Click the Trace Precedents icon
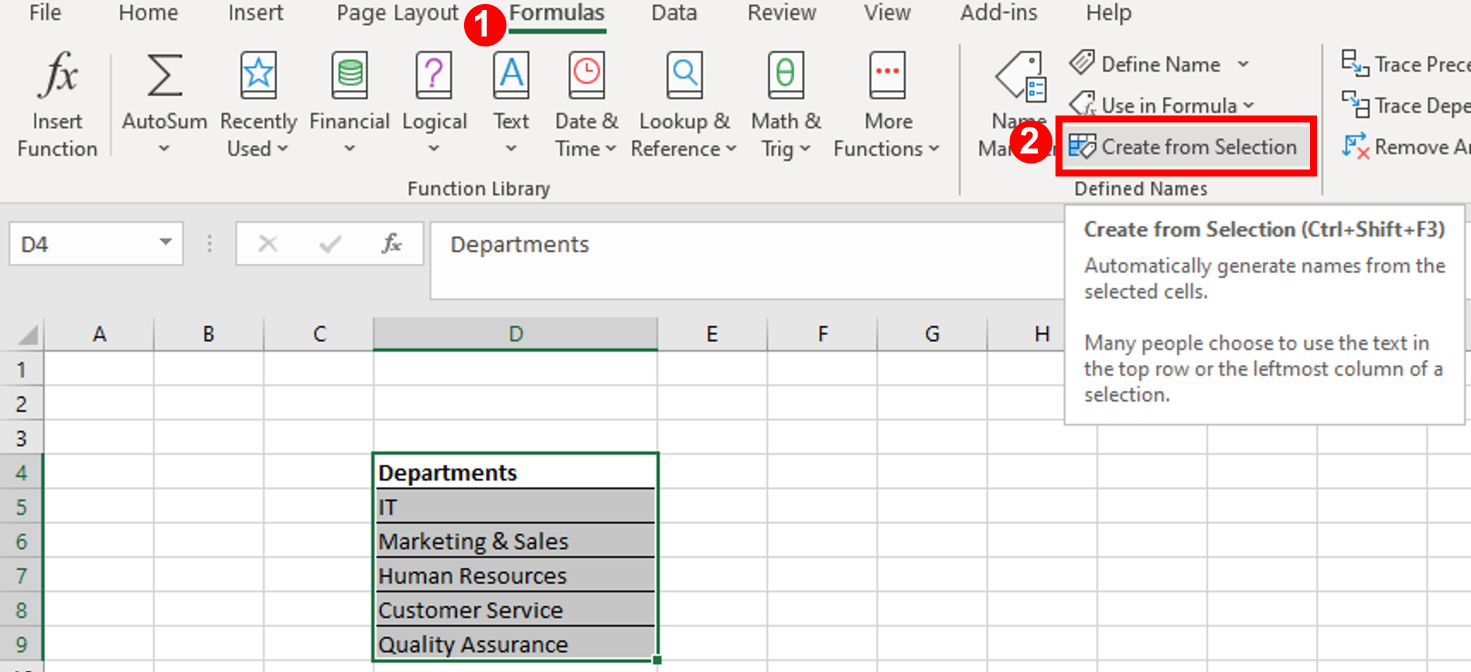1471x672 pixels. pyautogui.click(x=1355, y=64)
